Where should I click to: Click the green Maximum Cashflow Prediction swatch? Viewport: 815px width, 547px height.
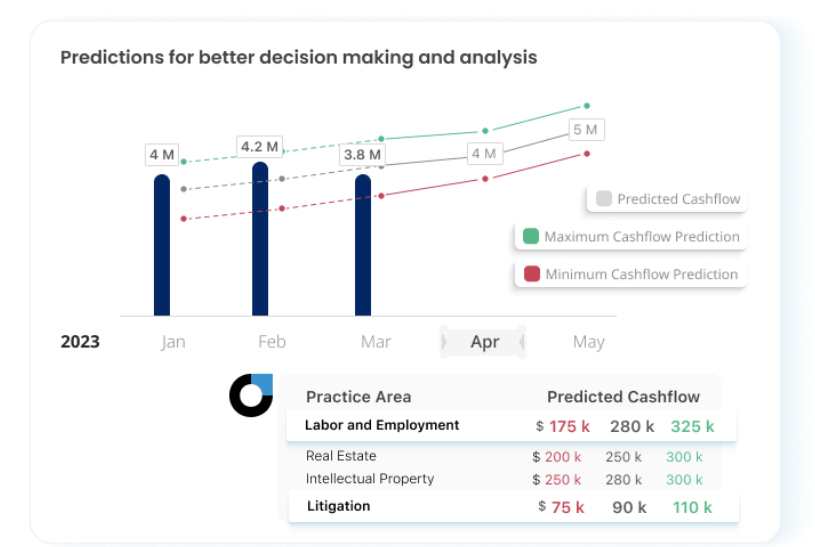pyautogui.click(x=531, y=237)
